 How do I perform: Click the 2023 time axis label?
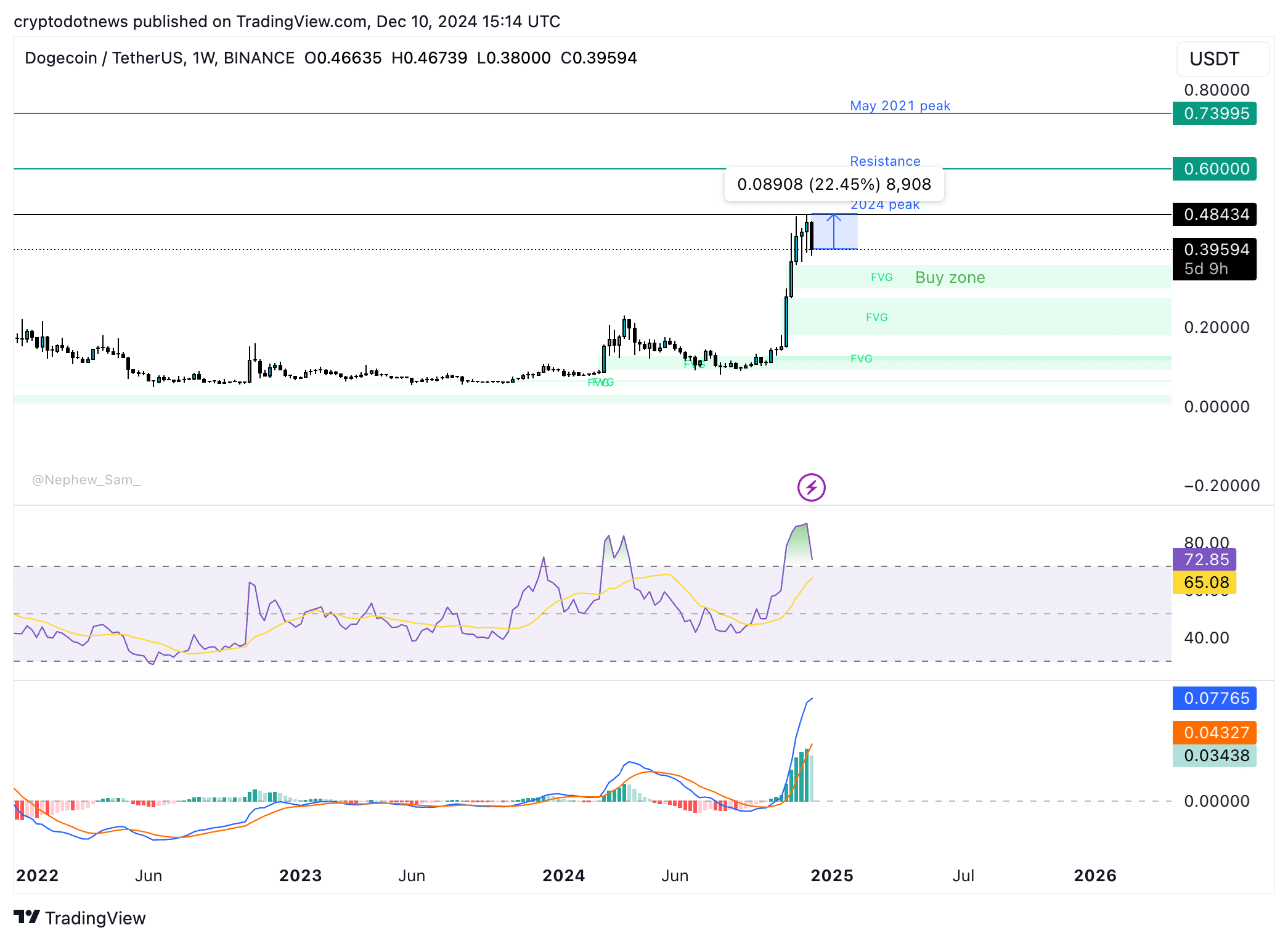pos(300,876)
